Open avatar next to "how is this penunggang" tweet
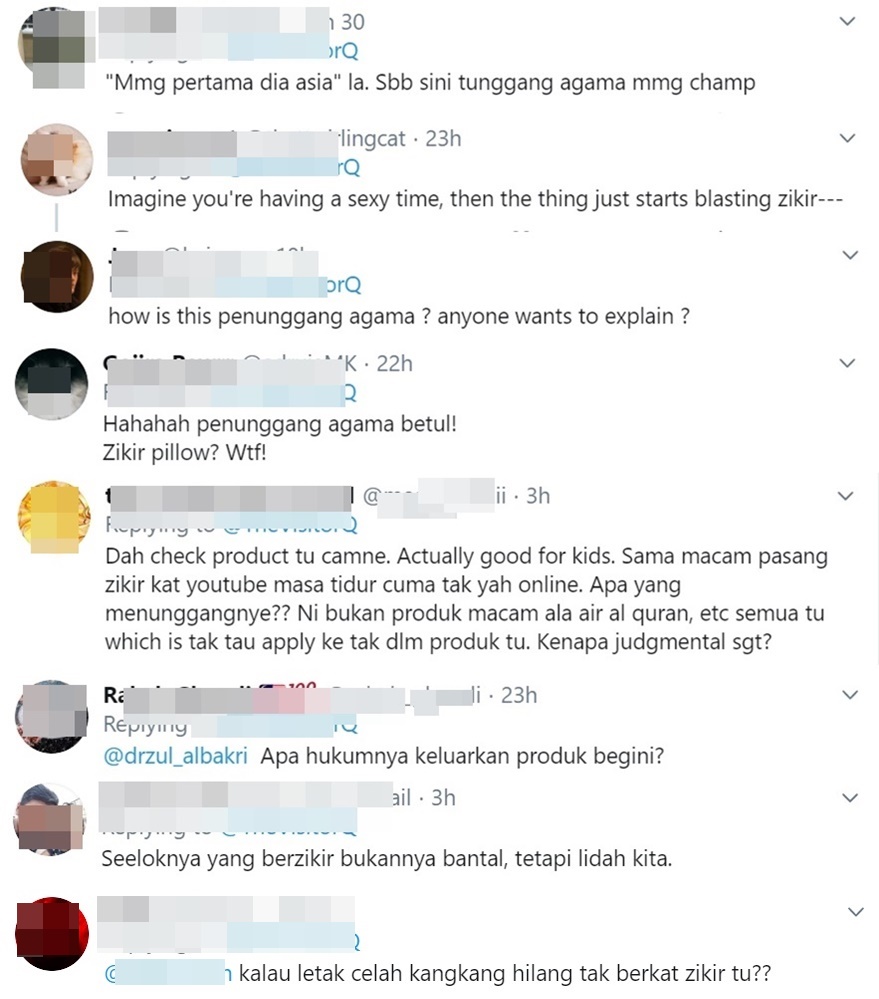Viewport: 879px width, 999px height. [57, 277]
